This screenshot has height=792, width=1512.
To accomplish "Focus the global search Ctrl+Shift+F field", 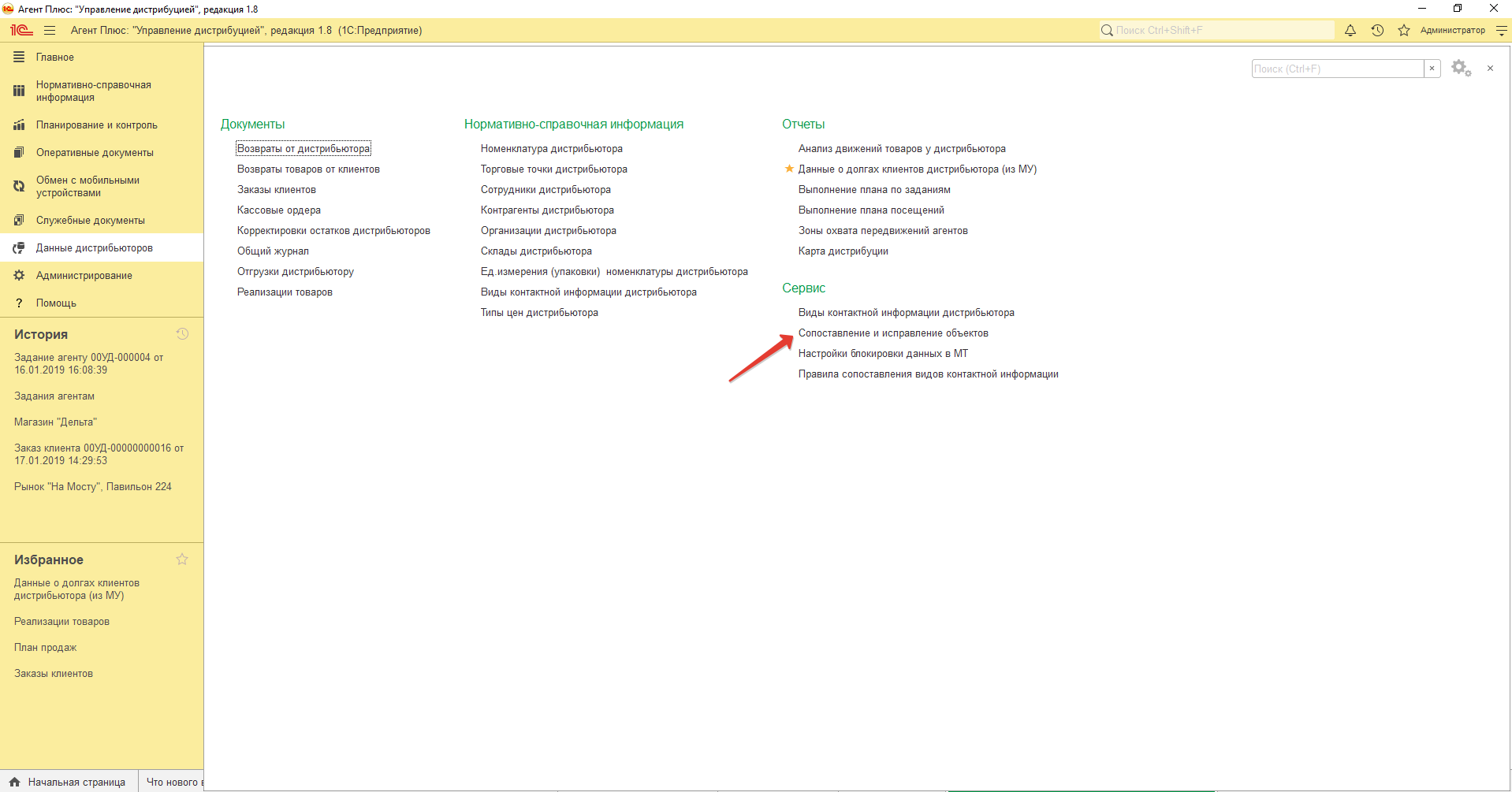I will point(1217,30).
